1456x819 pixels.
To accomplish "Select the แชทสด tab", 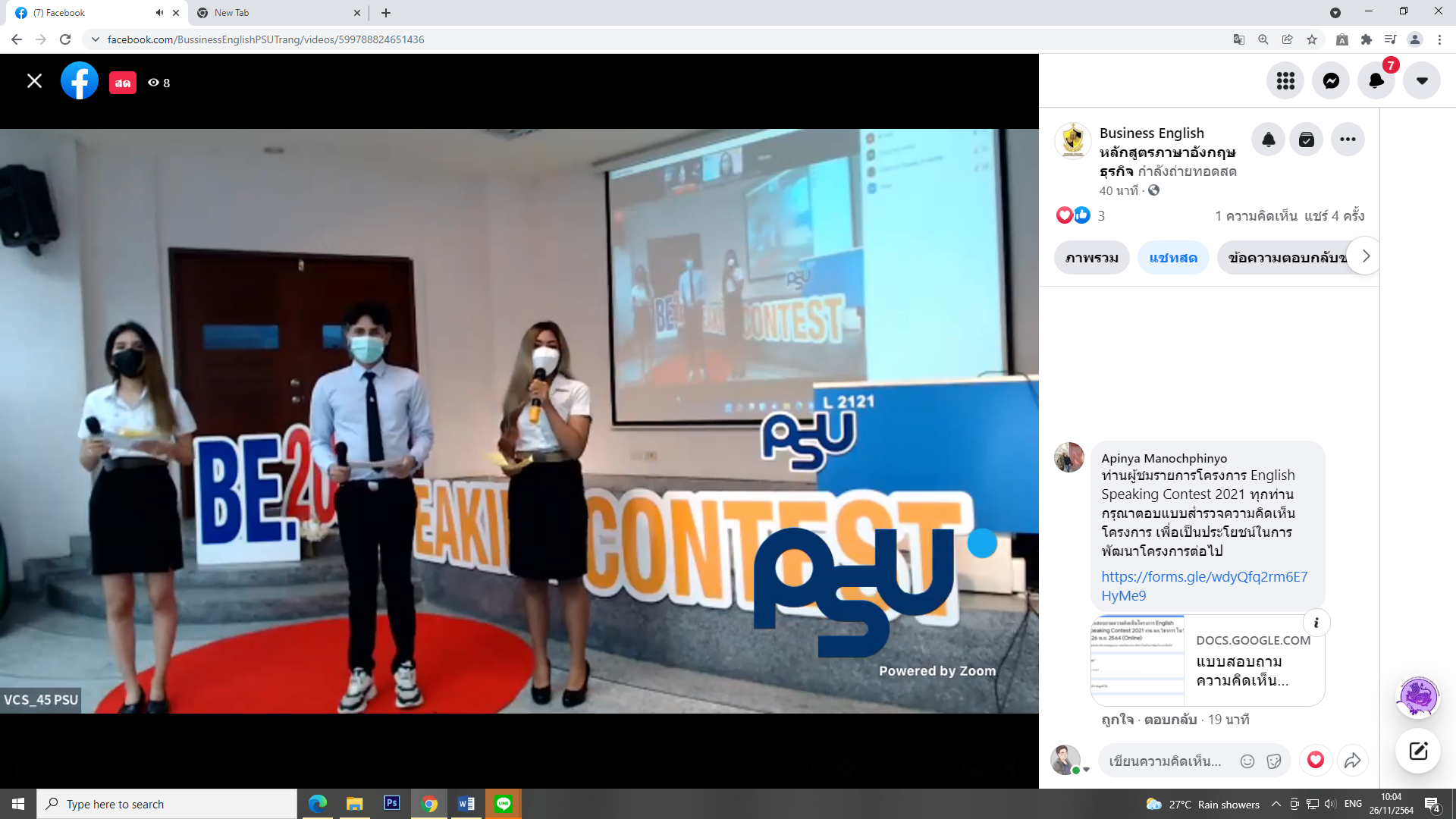I will [1172, 258].
